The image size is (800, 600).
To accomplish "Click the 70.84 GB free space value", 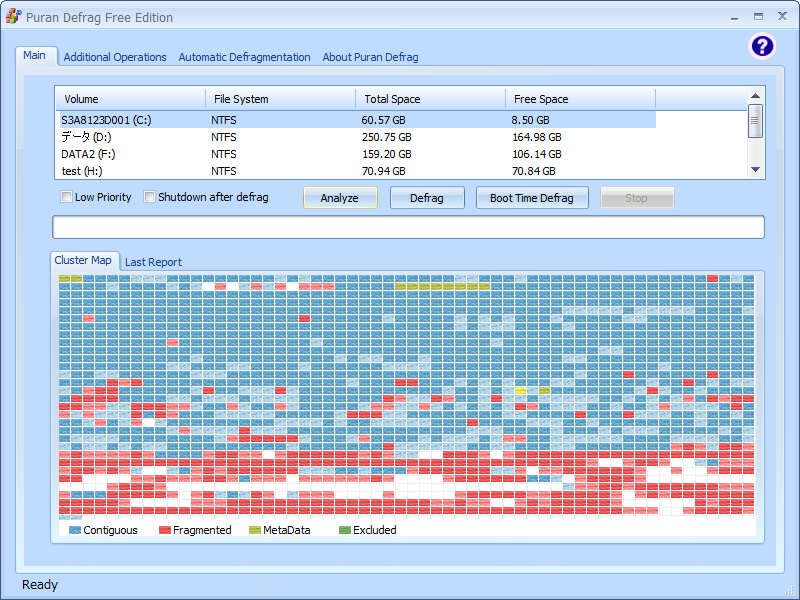I will (x=534, y=171).
